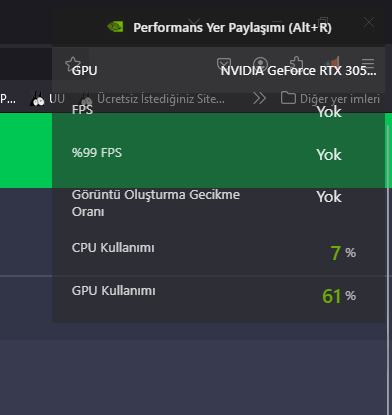This screenshot has height=415, width=392.
Task: Click the CPU Kullanımı percentage value
Action: (343, 253)
